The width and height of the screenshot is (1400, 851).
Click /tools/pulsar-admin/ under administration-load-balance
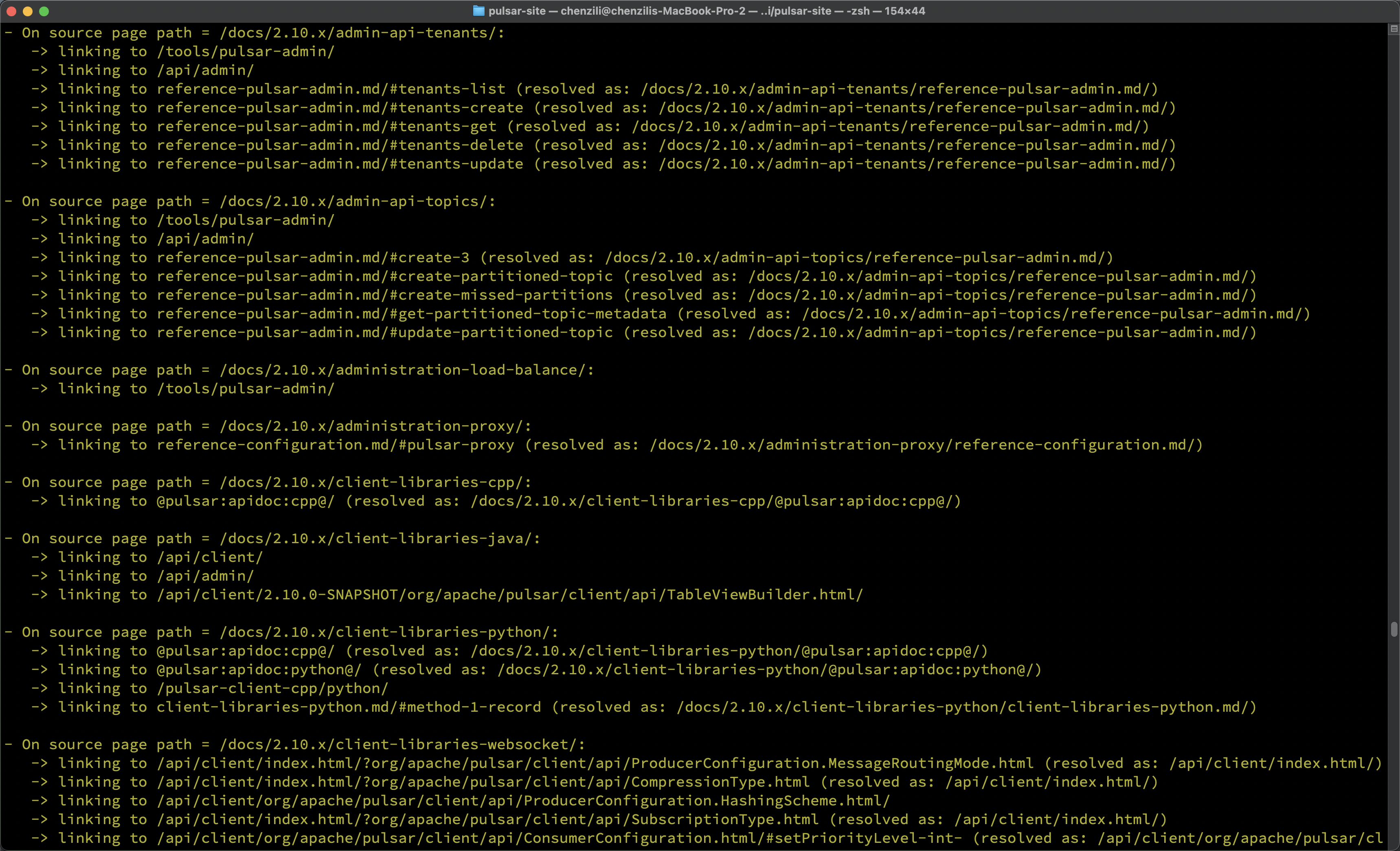(x=183, y=388)
